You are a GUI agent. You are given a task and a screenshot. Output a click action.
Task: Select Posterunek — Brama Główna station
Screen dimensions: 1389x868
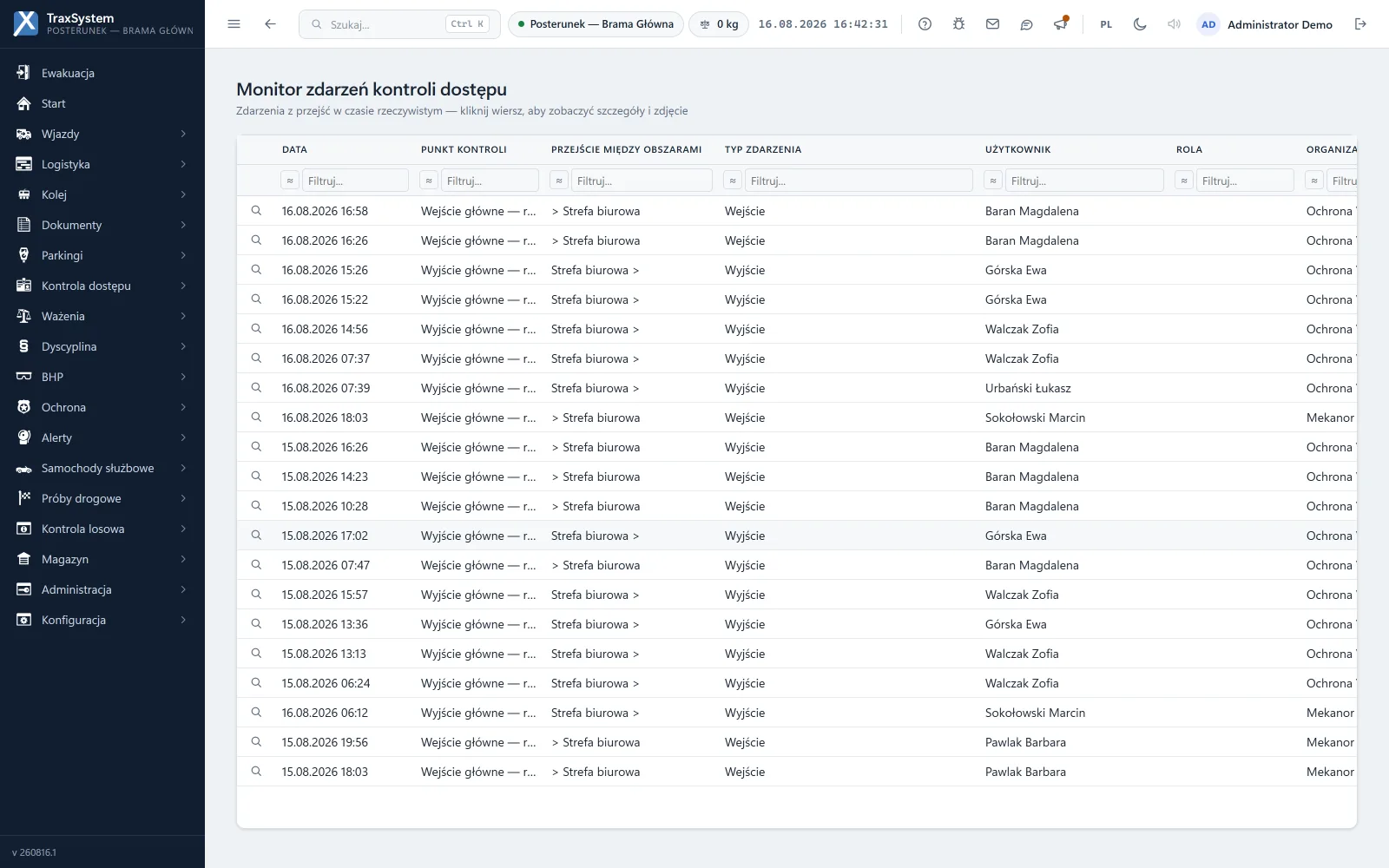[x=596, y=24]
